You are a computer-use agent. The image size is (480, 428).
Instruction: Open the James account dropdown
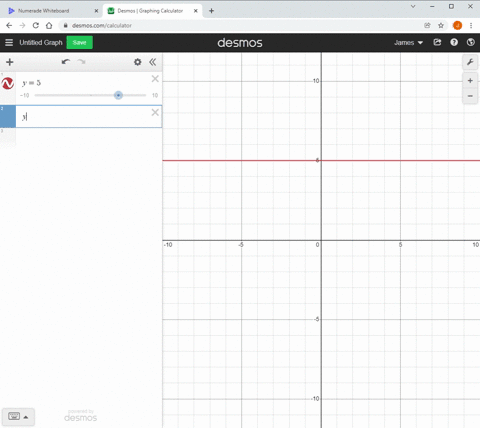tap(408, 43)
